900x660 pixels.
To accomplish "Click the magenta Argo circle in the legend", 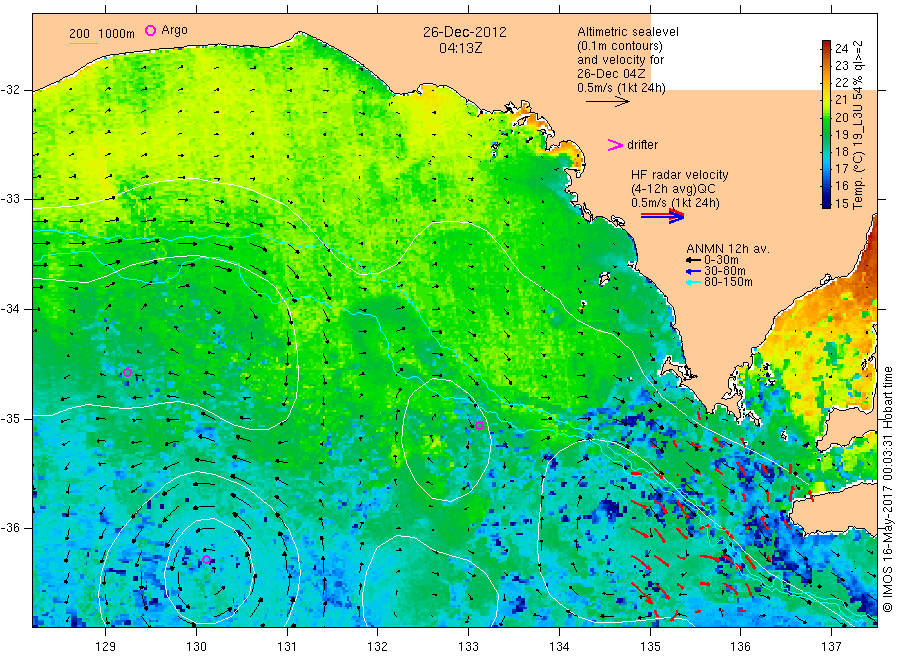I will 150,30.
